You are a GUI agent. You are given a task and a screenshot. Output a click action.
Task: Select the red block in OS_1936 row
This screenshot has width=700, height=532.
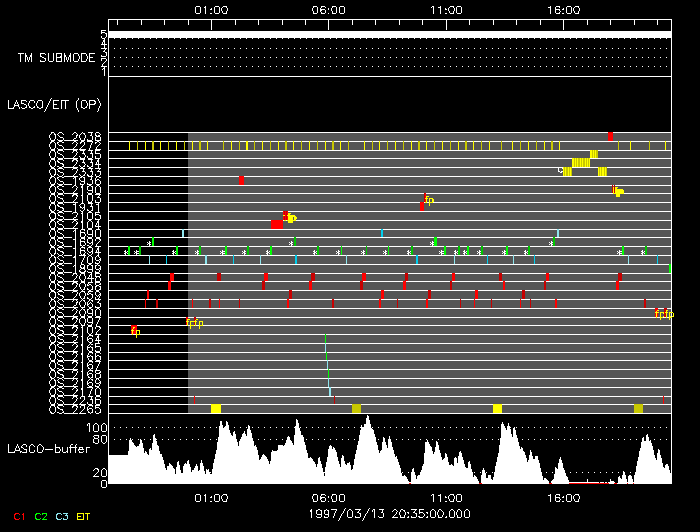(x=242, y=180)
